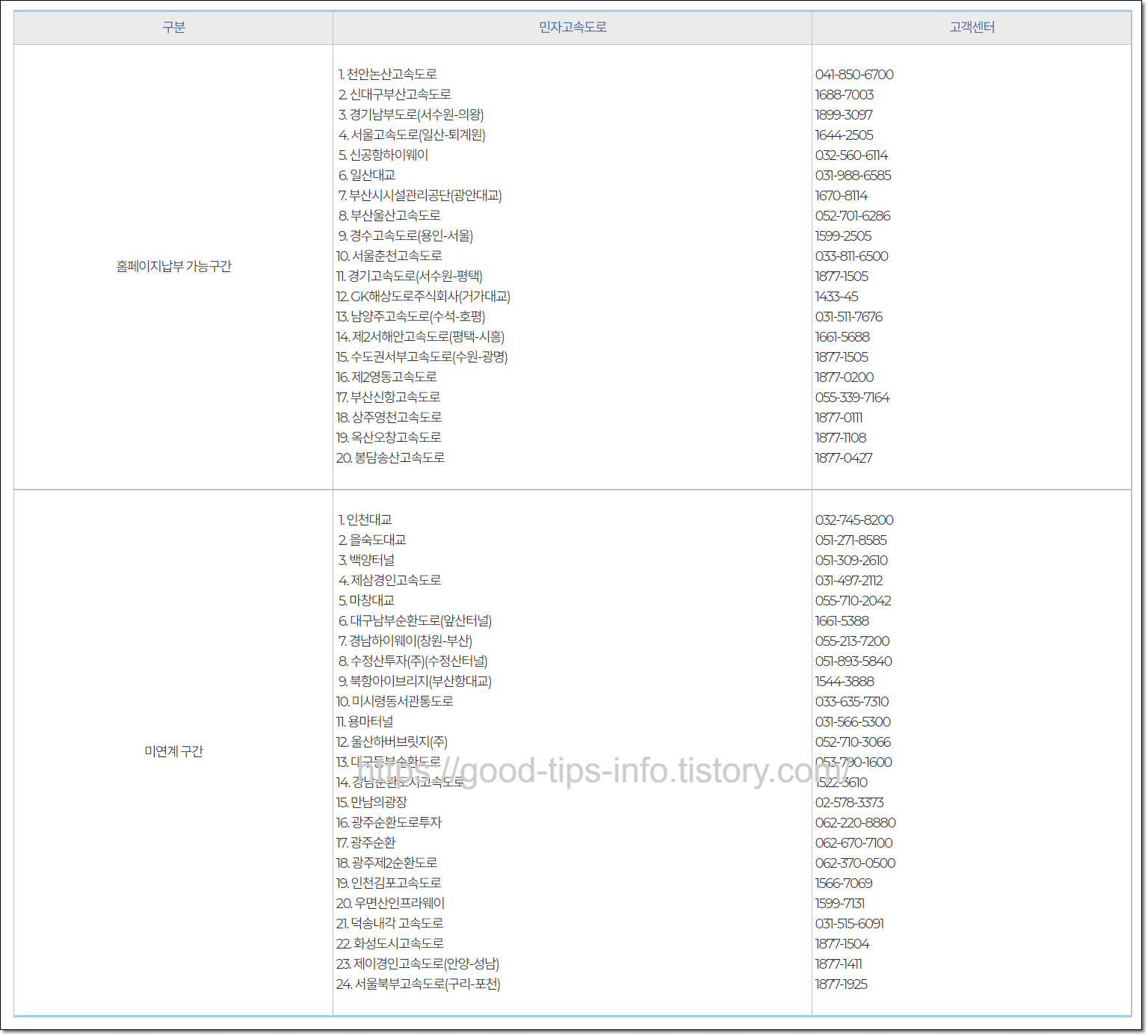This screenshot has width=1148, height=1036.
Task: Select 우면산인프라웨이 entry
Action: point(390,903)
